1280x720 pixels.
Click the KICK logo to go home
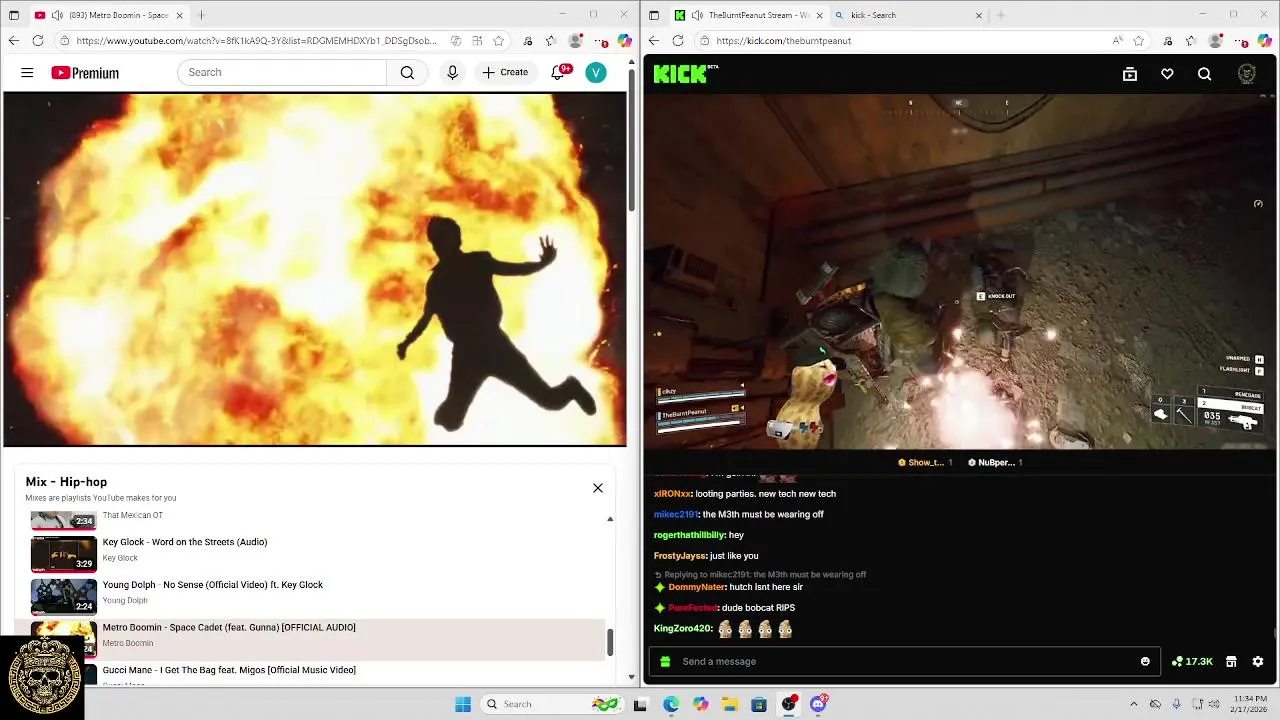point(681,73)
